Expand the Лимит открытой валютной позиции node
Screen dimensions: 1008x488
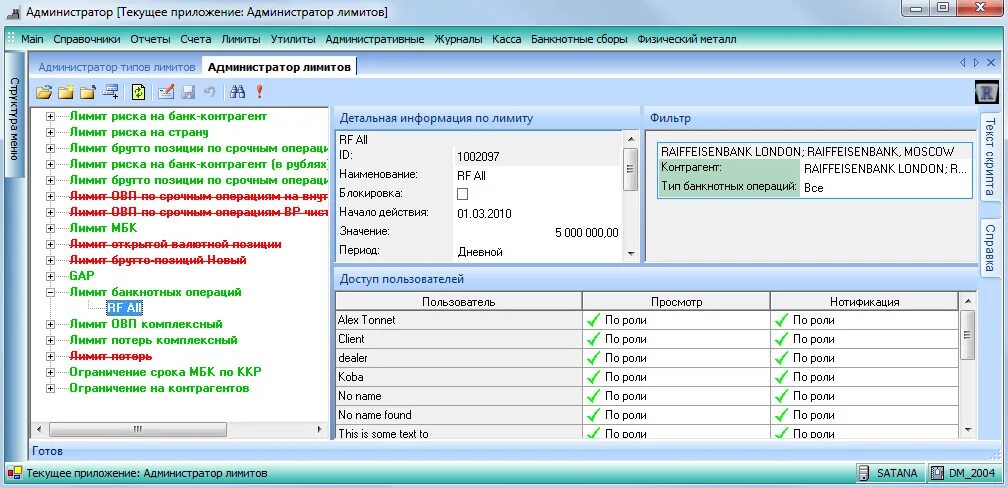coord(50,244)
